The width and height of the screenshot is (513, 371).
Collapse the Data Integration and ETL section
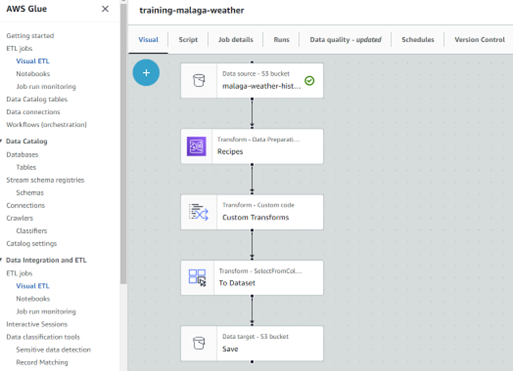[x=1, y=260]
